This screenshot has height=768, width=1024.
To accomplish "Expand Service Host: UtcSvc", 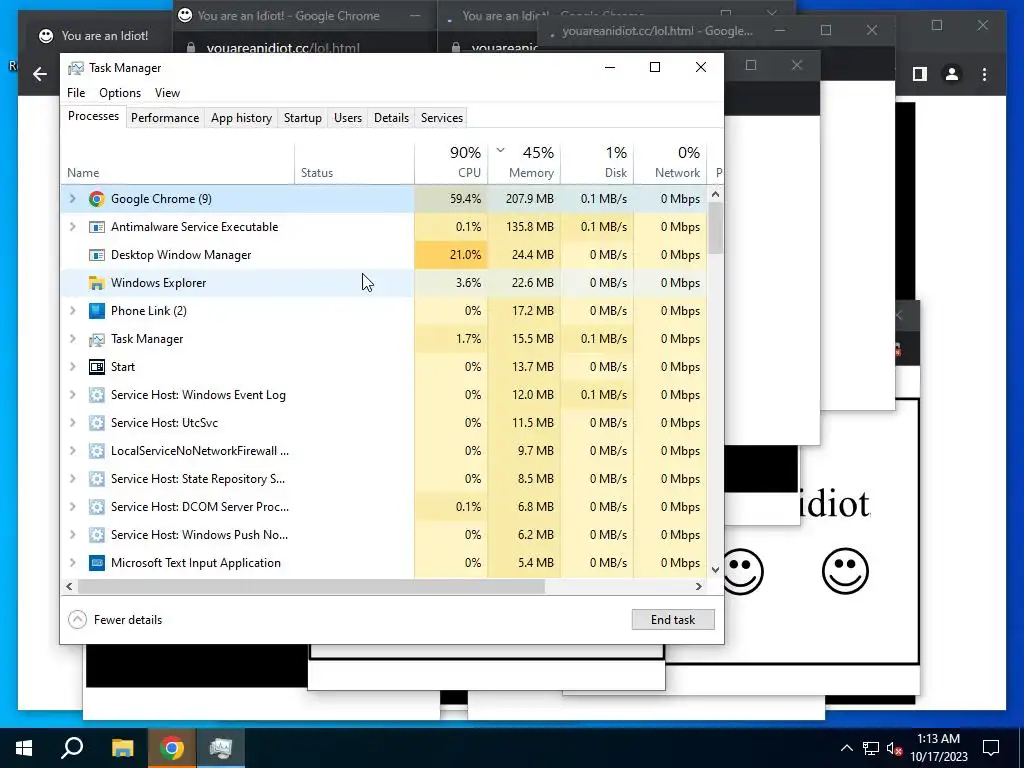I will [72, 423].
